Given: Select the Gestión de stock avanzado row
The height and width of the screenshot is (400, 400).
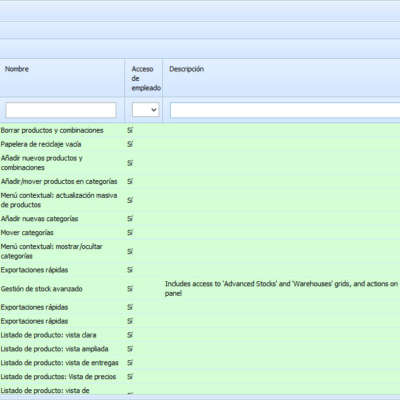Looking at the screenshot, I should pos(200,289).
